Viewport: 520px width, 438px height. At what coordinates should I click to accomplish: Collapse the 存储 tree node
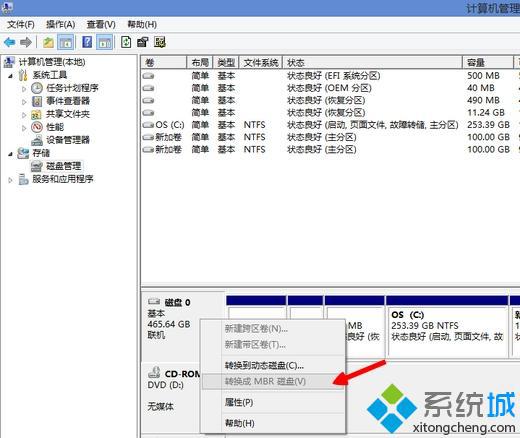click(x=11, y=154)
